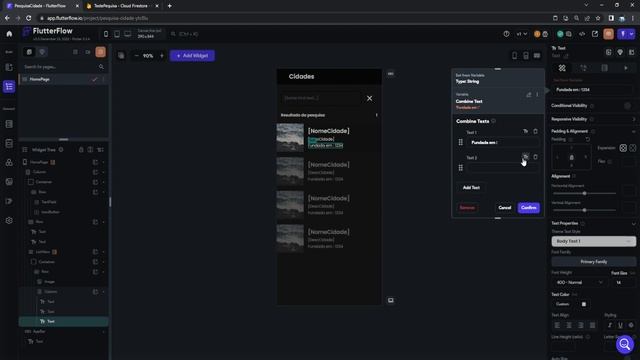The image size is (640, 360).
Task: Open Font Weight 400 - Normal dropdown
Action: 580,282
